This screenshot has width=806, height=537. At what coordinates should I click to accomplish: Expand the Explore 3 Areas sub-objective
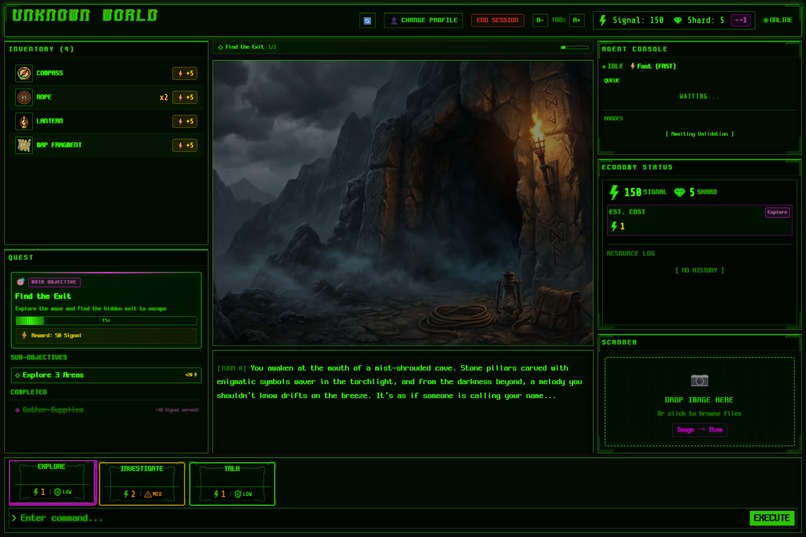tap(106, 375)
